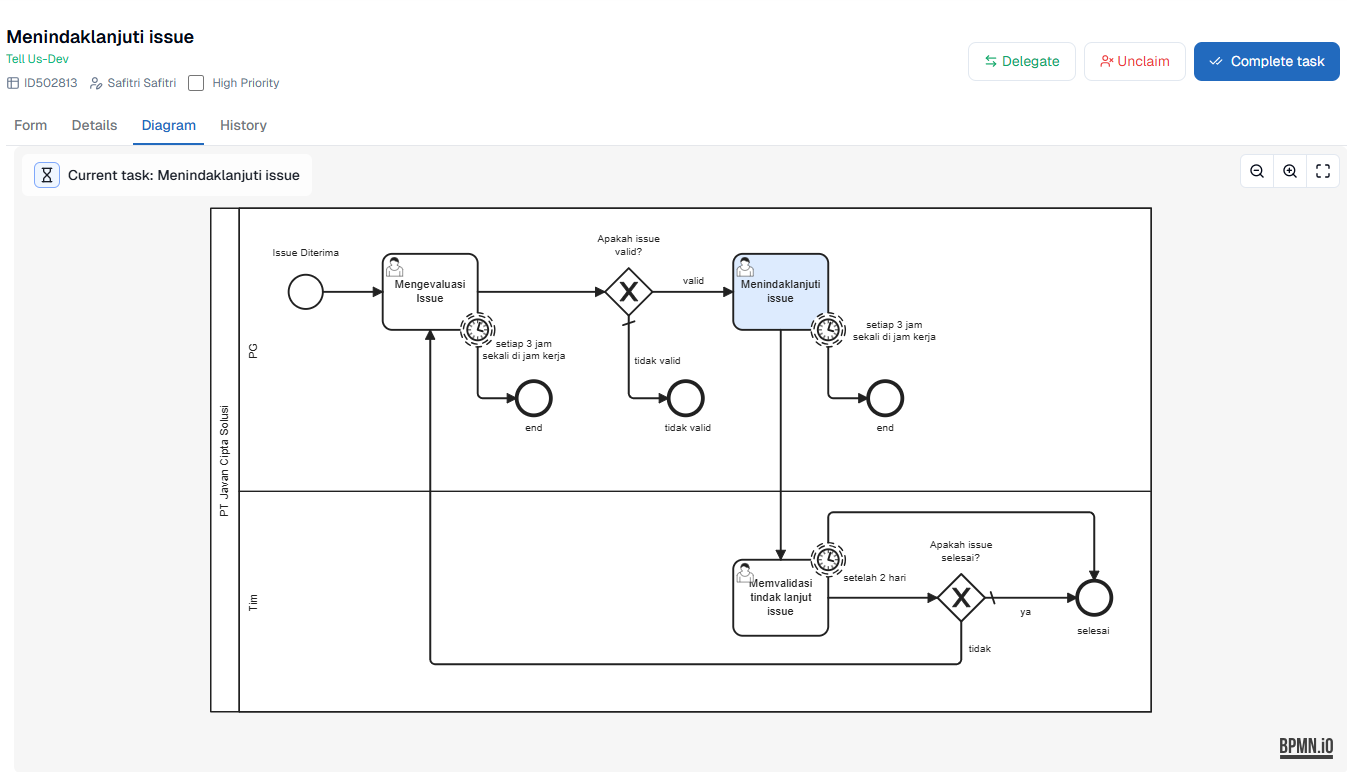Viewport: 1347px width, 772px height.
Task: Select the timer event labeled 'setelah 2 hari'
Action: [x=828, y=558]
